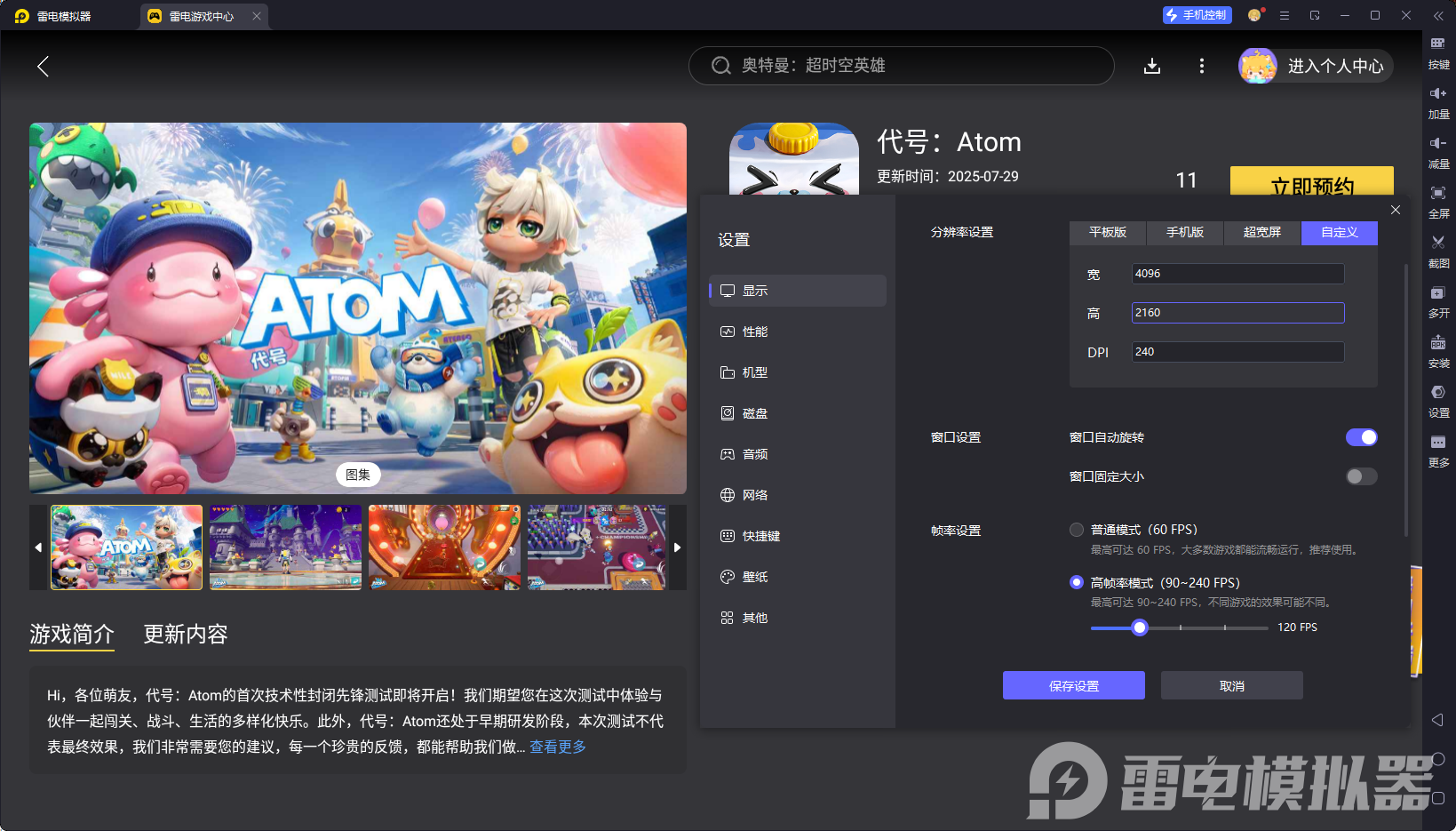Image resolution: width=1456 pixels, height=831 pixels.
Task: Enter fullscreen via the 全屏 sidebar icon
Action: [x=1439, y=202]
